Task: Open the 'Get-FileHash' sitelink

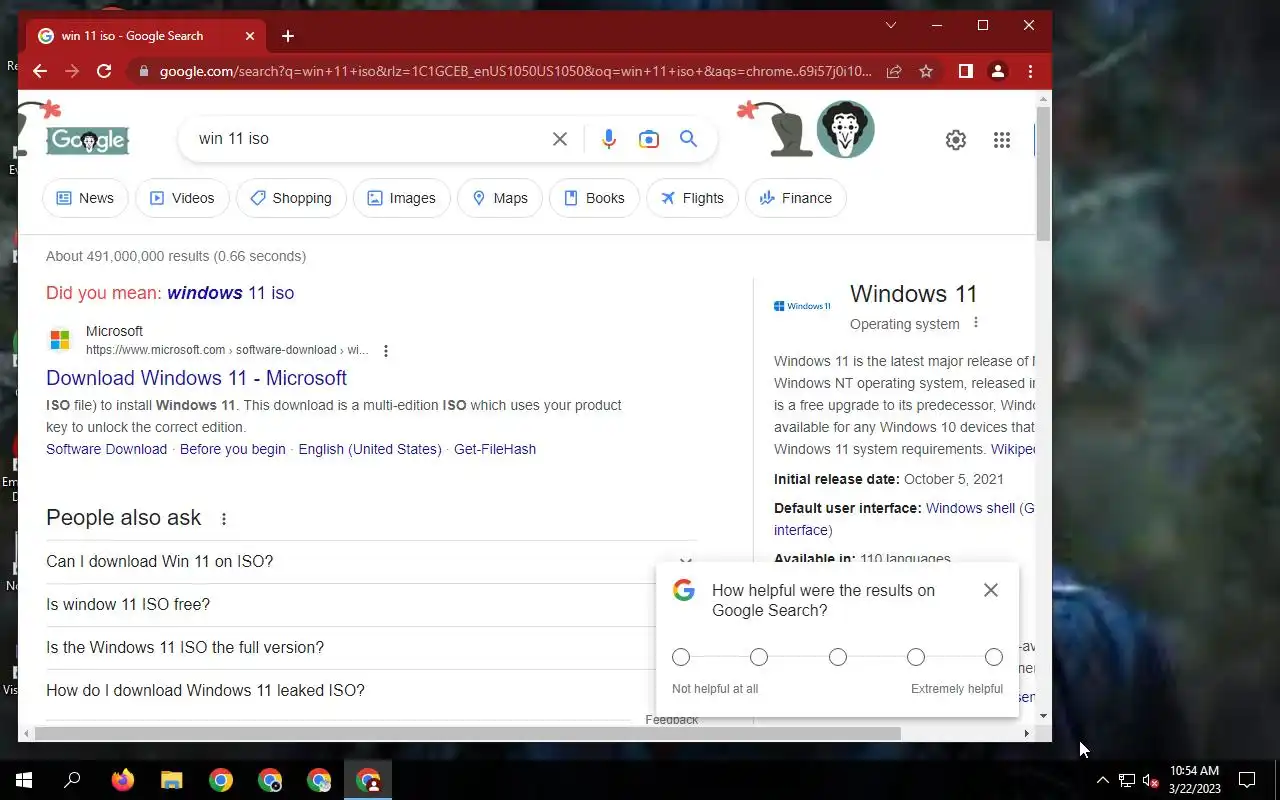Action: 495,449
